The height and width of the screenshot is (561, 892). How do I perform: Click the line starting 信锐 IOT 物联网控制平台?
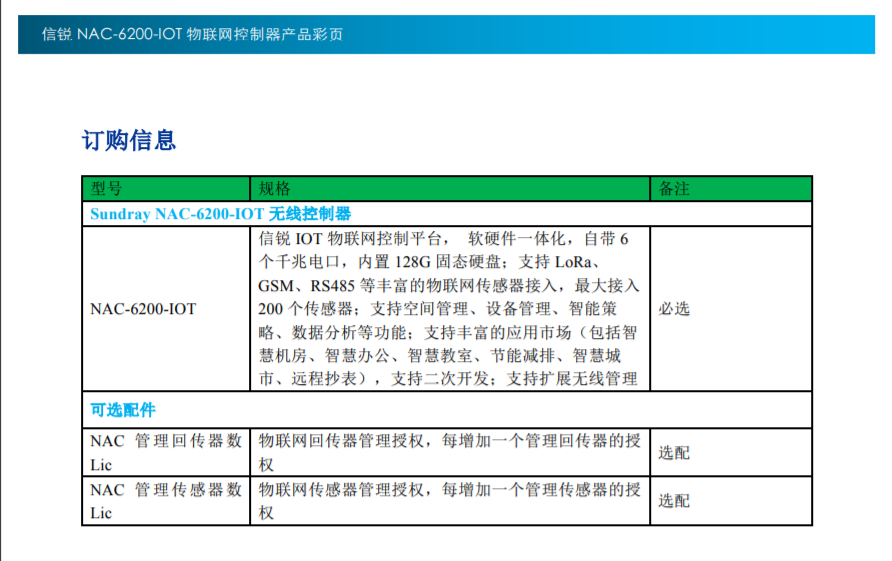click(443, 239)
